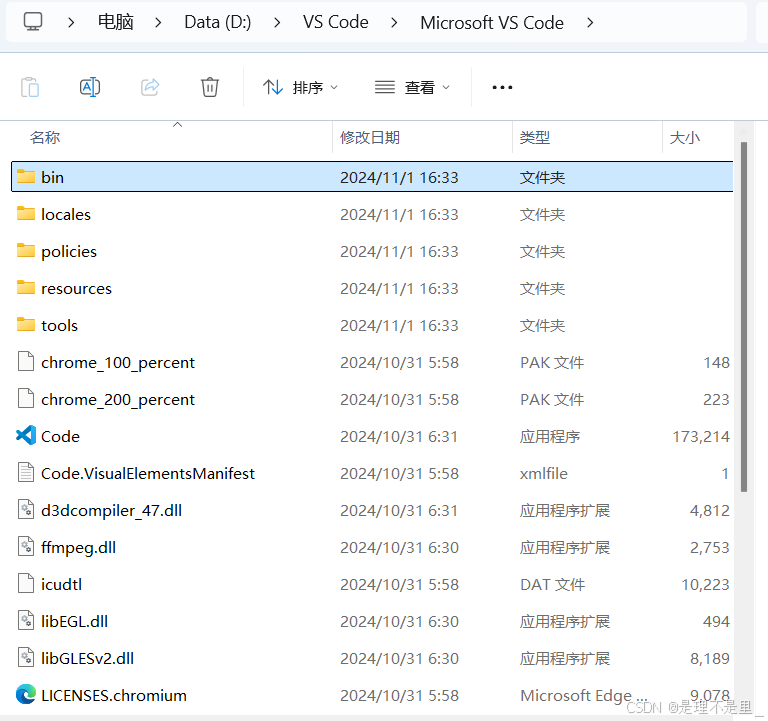Click the ffmpeg.dll file icon
The image size is (768, 721).
point(26,547)
